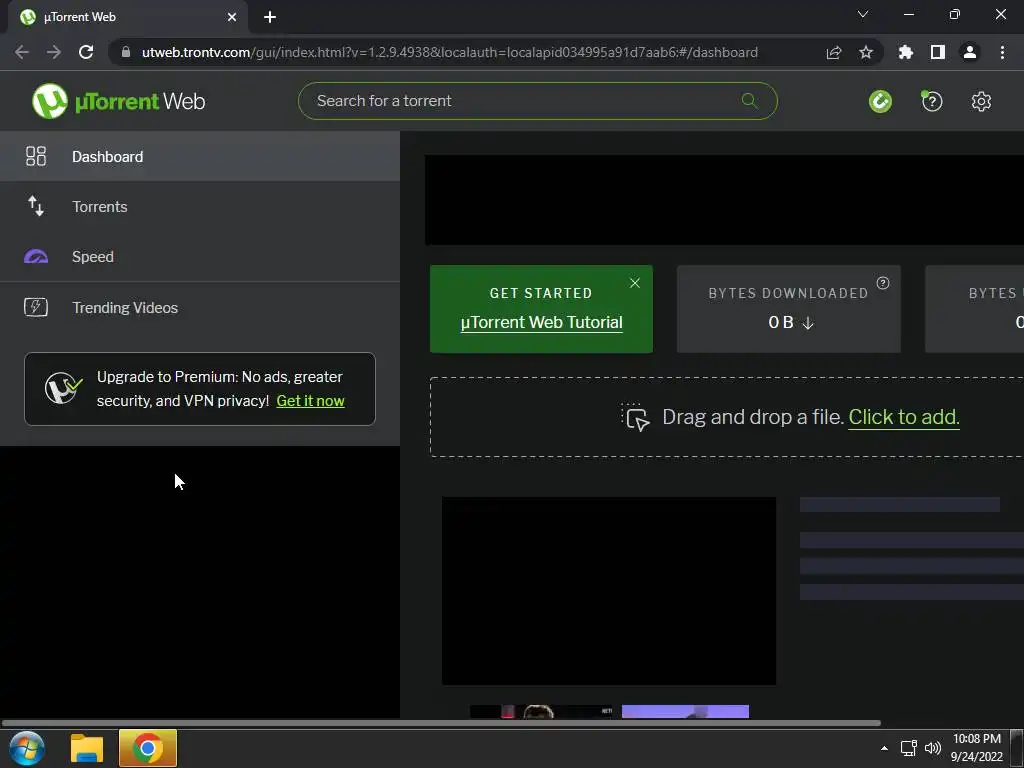Go to the Speed sidebar section

pyautogui.click(x=200, y=257)
